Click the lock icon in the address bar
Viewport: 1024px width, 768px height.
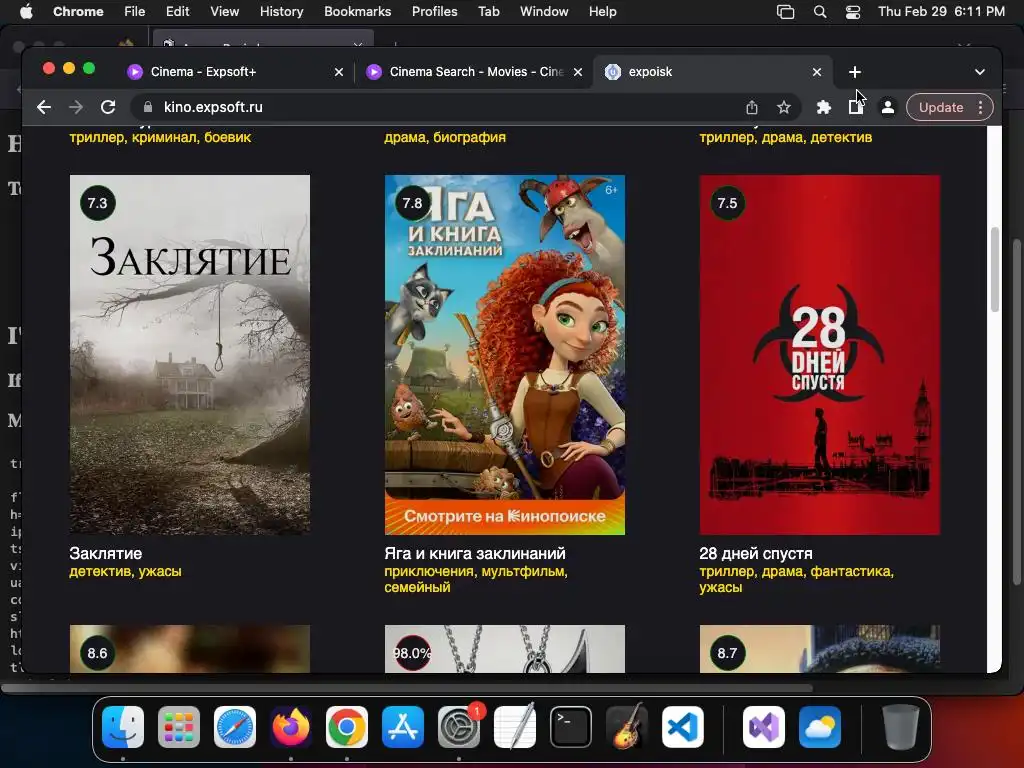coord(148,107)
